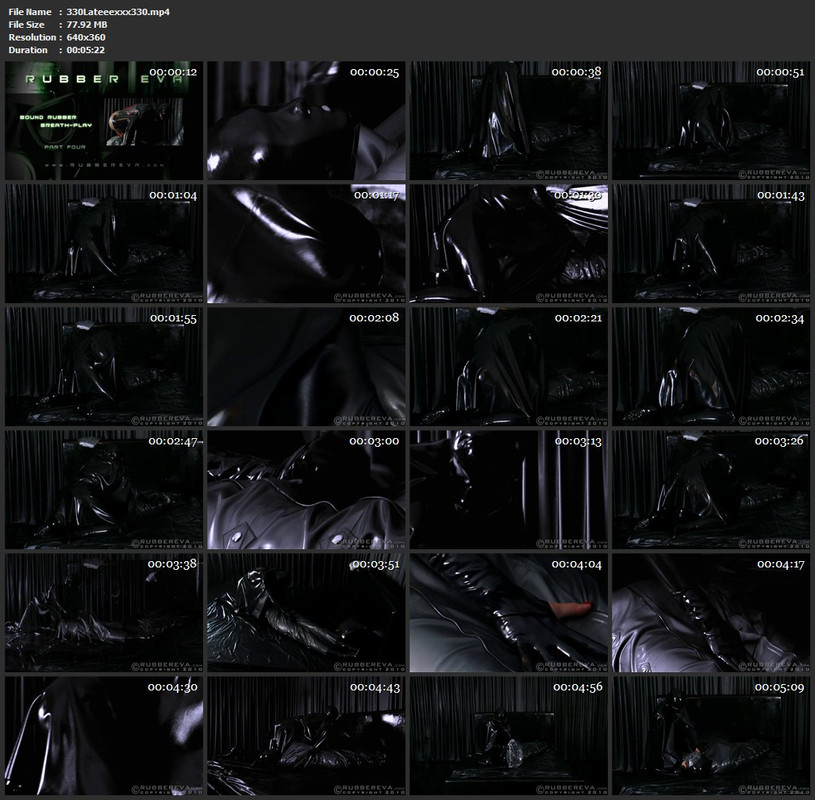
Task: Click the 00:03:13 preview frame
Action: point(509,490)
